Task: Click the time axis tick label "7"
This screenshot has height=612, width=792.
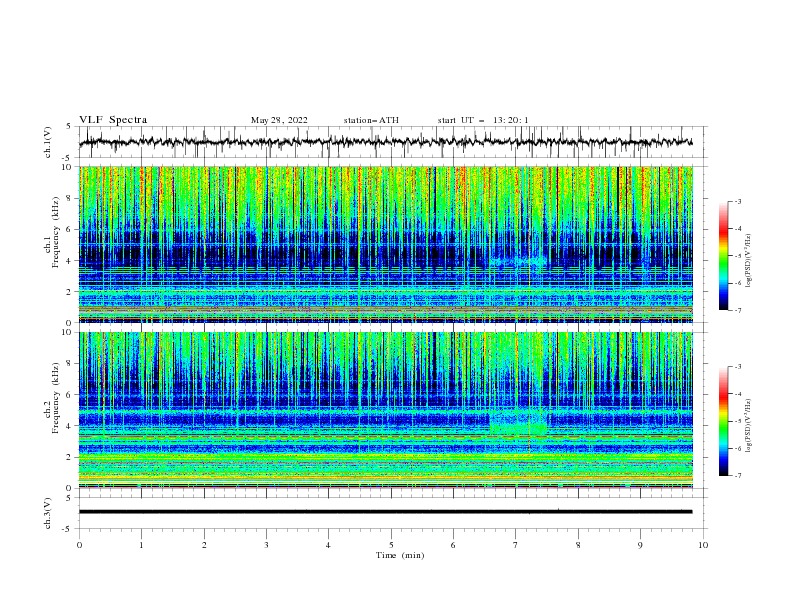Action: point(516,545)
